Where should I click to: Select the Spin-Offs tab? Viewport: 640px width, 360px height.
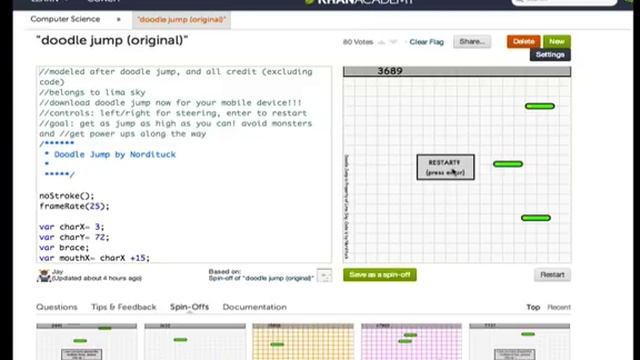point(189,307)
